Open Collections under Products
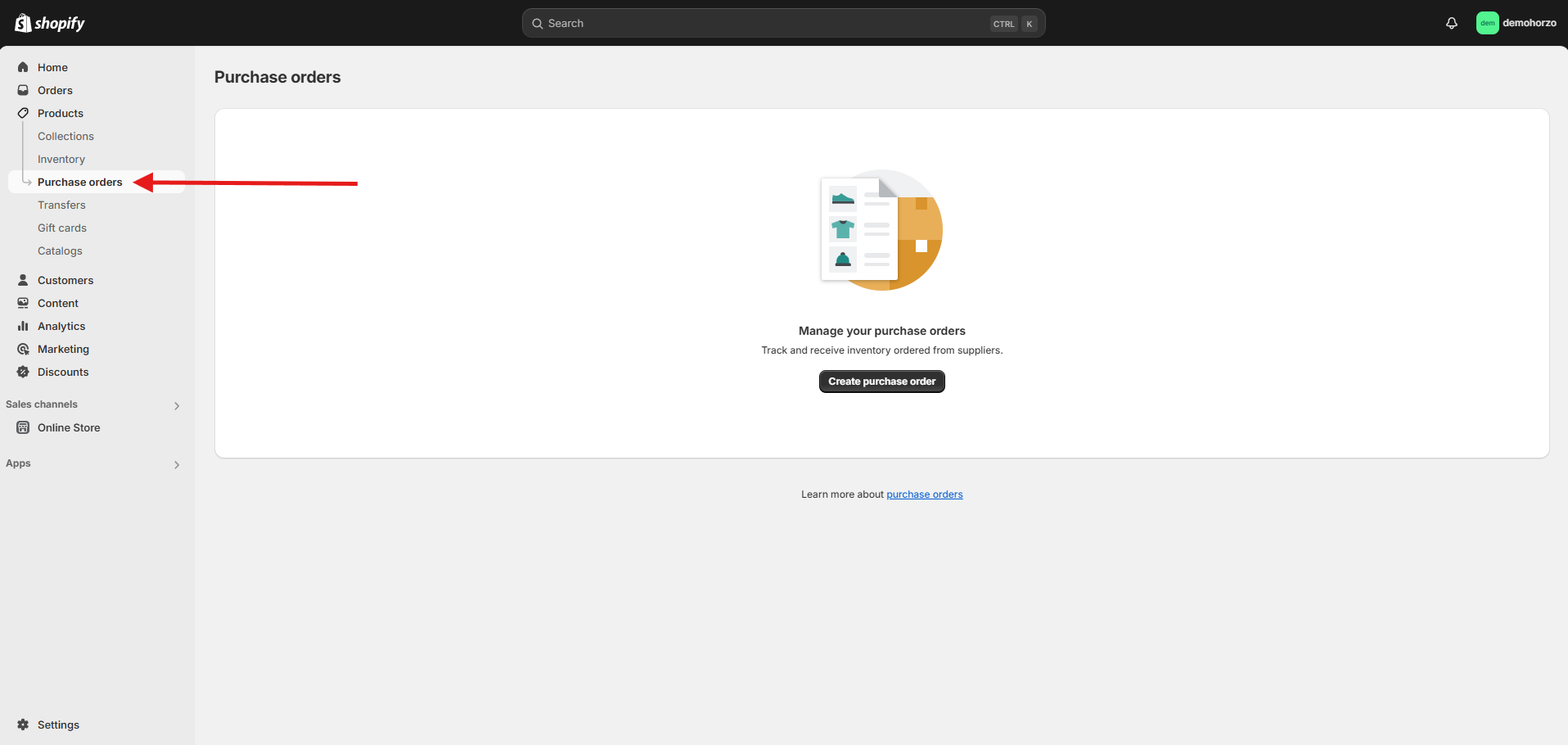This screenshot has width=1568, height=745. coord(65,136)
